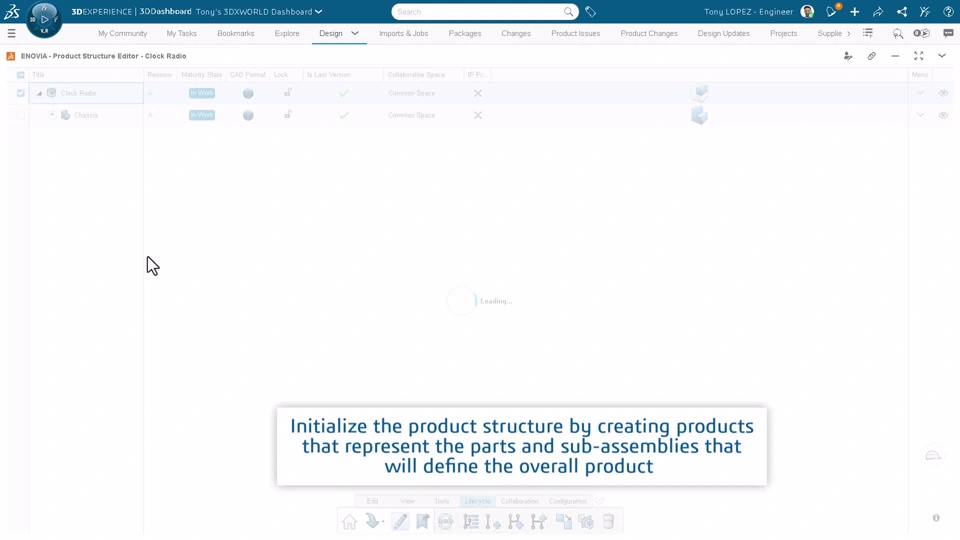Click the Chassis thumbnail
Viewport: 960px width, 540px height.
pos(699,115)
